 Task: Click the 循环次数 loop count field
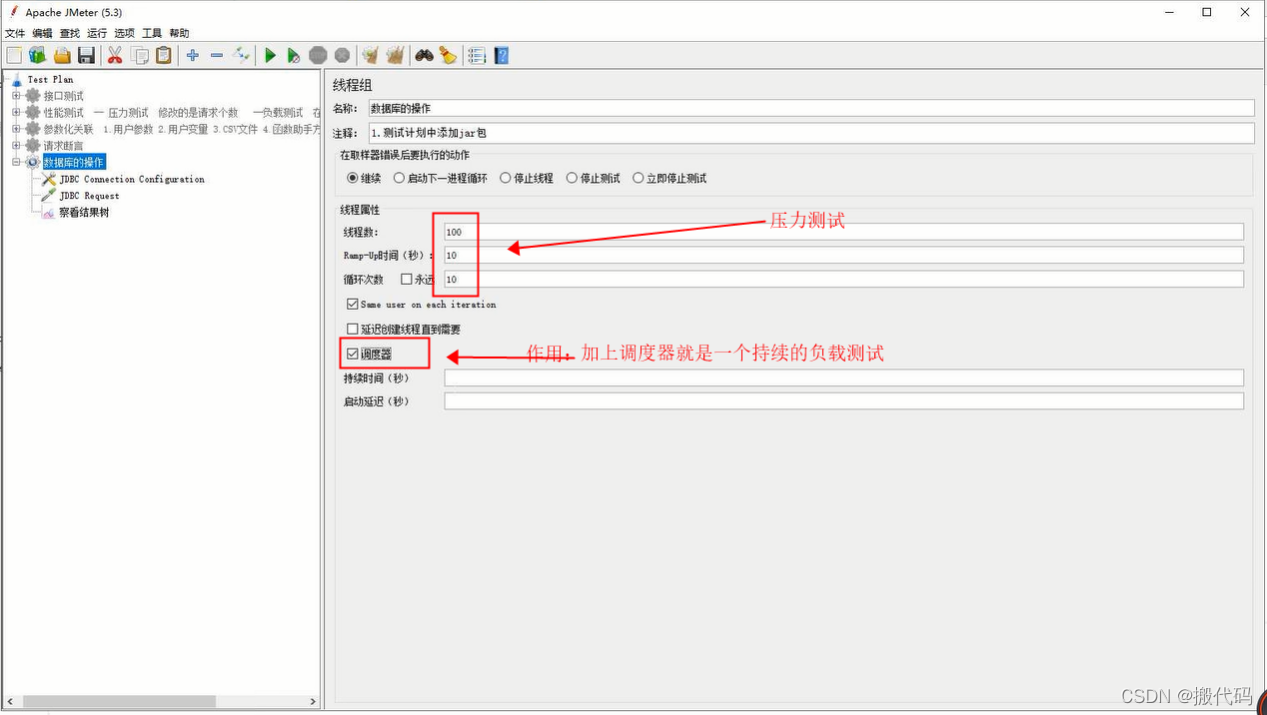[844, 279]
